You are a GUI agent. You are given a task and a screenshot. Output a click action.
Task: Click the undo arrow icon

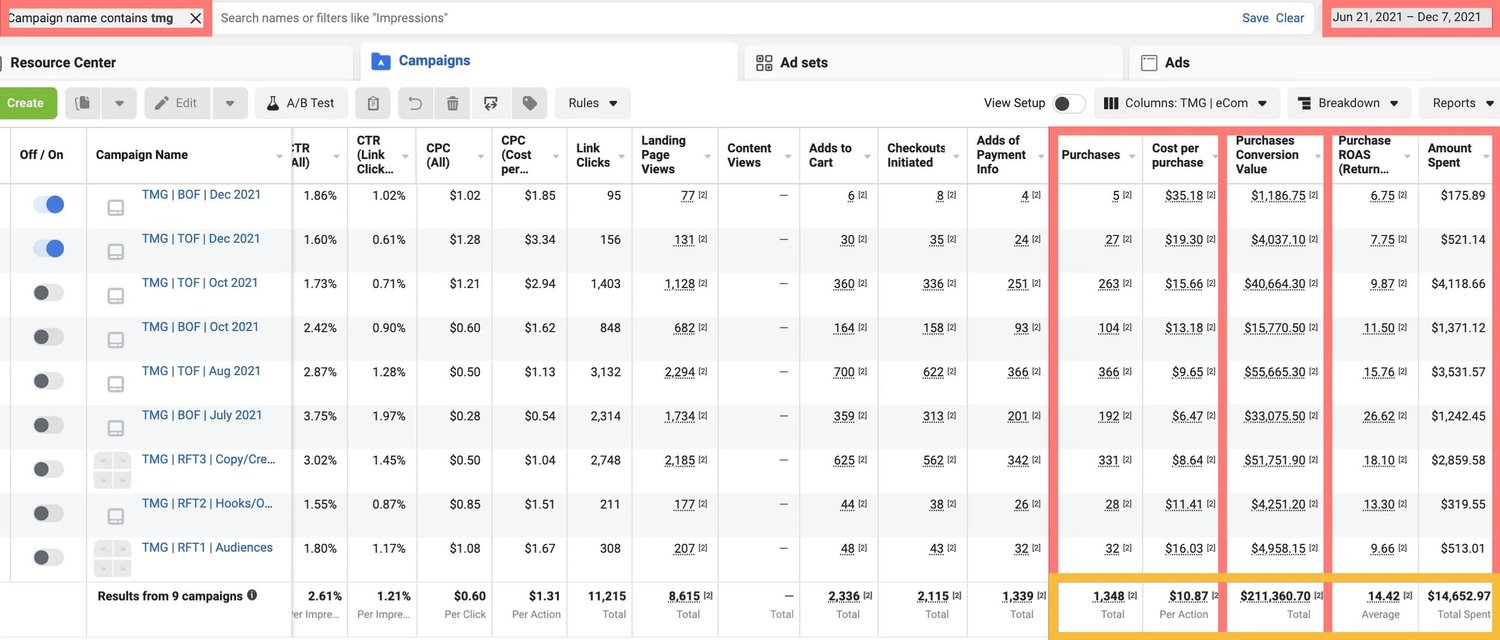(415, 103)
